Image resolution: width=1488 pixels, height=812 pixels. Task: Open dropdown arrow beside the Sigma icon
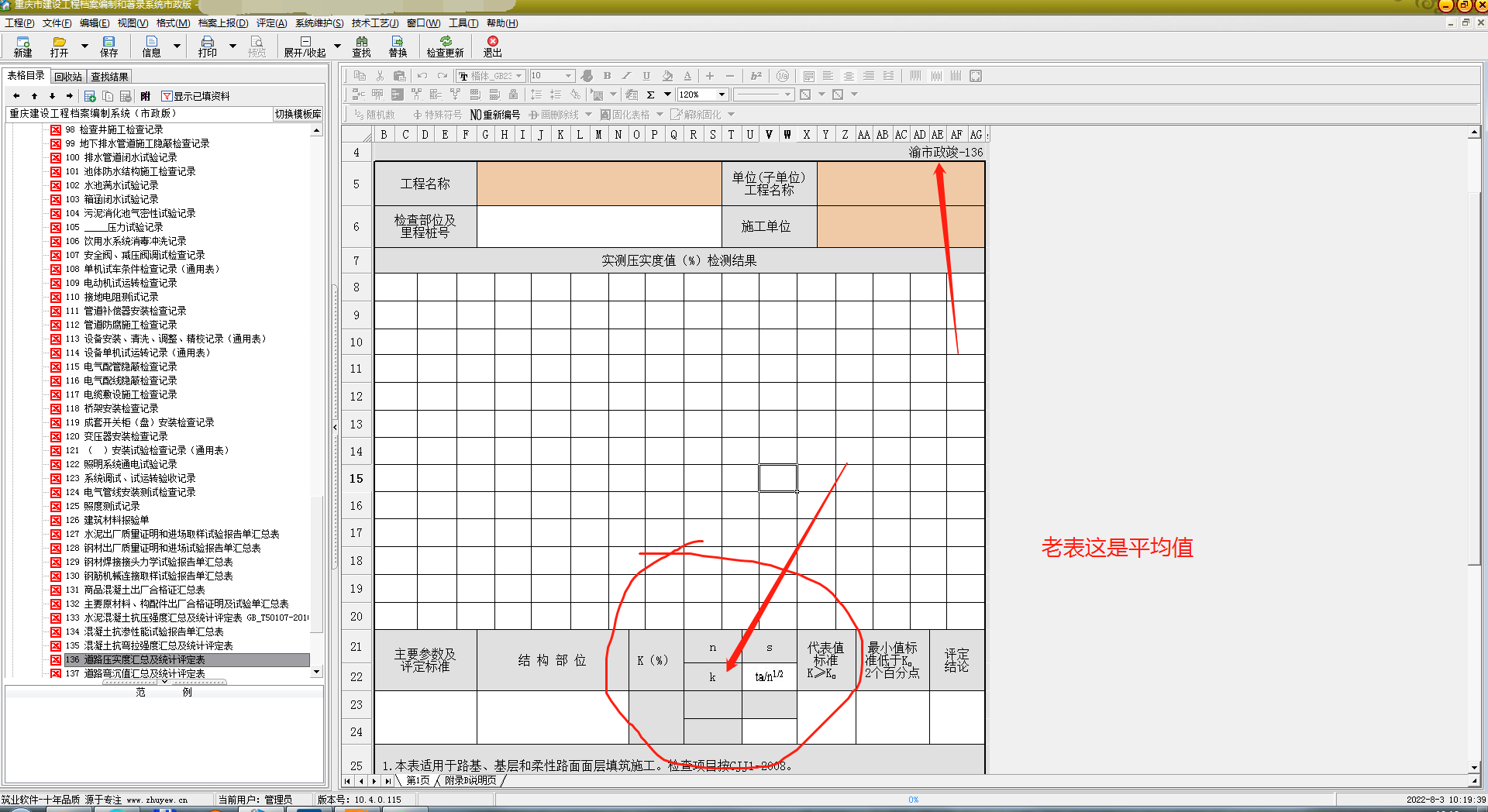tap(666, 95)
